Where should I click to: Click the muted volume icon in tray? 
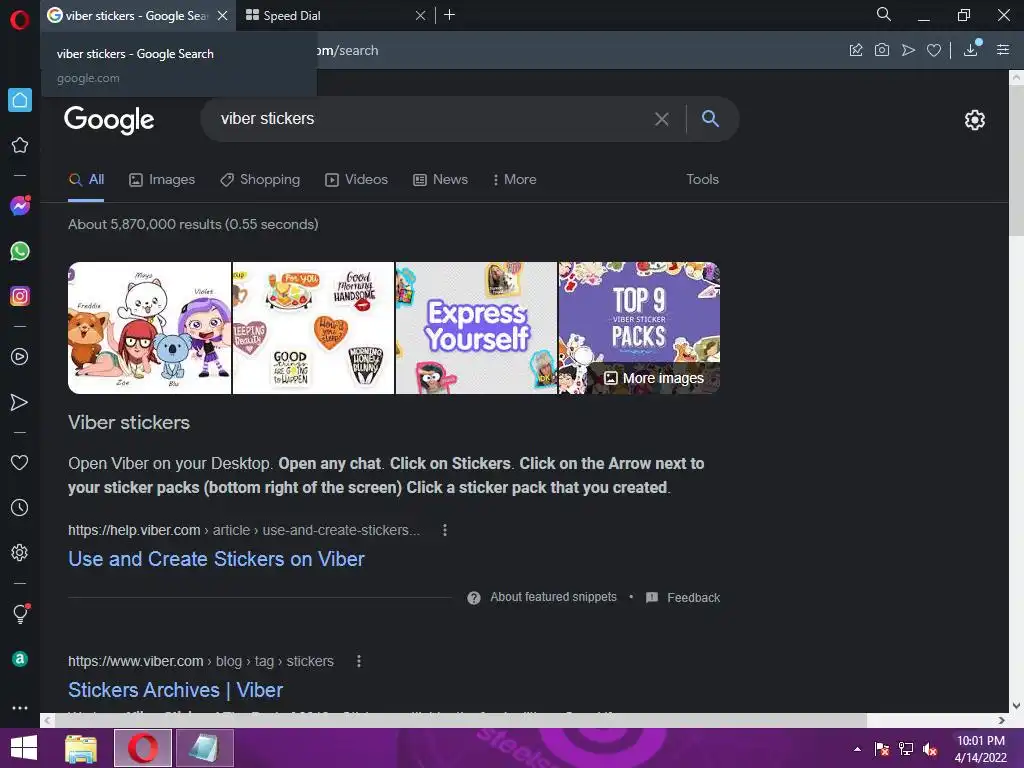click(930, 749)
